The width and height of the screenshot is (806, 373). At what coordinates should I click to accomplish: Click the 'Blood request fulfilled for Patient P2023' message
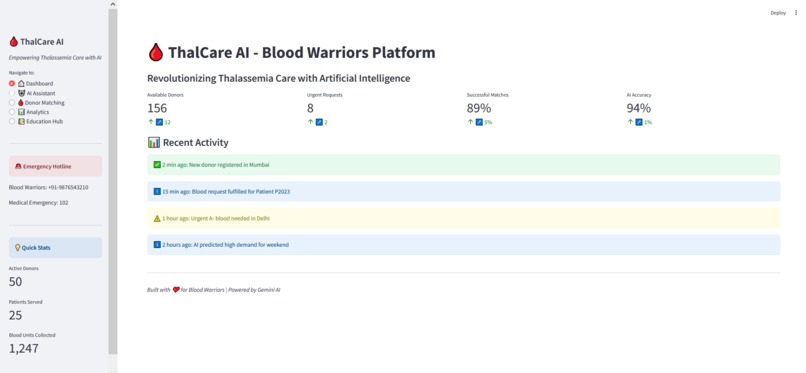242,192
